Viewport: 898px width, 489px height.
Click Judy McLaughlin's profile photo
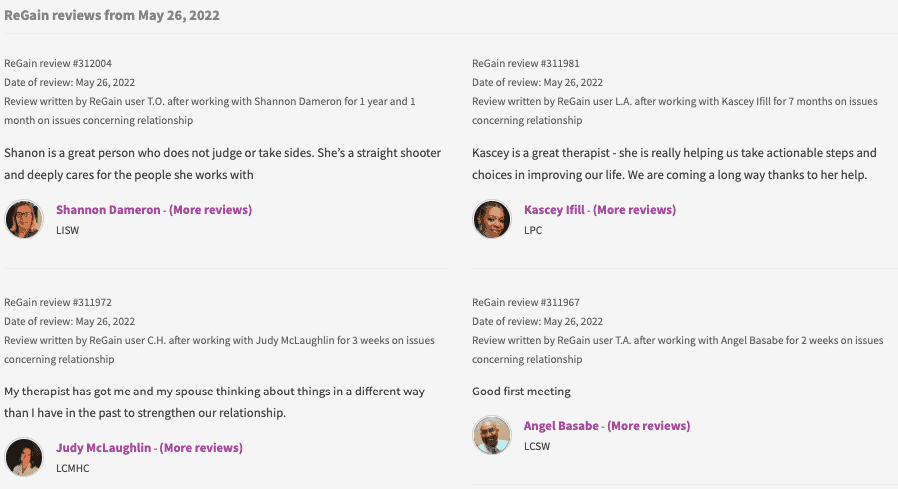(24, 457)
